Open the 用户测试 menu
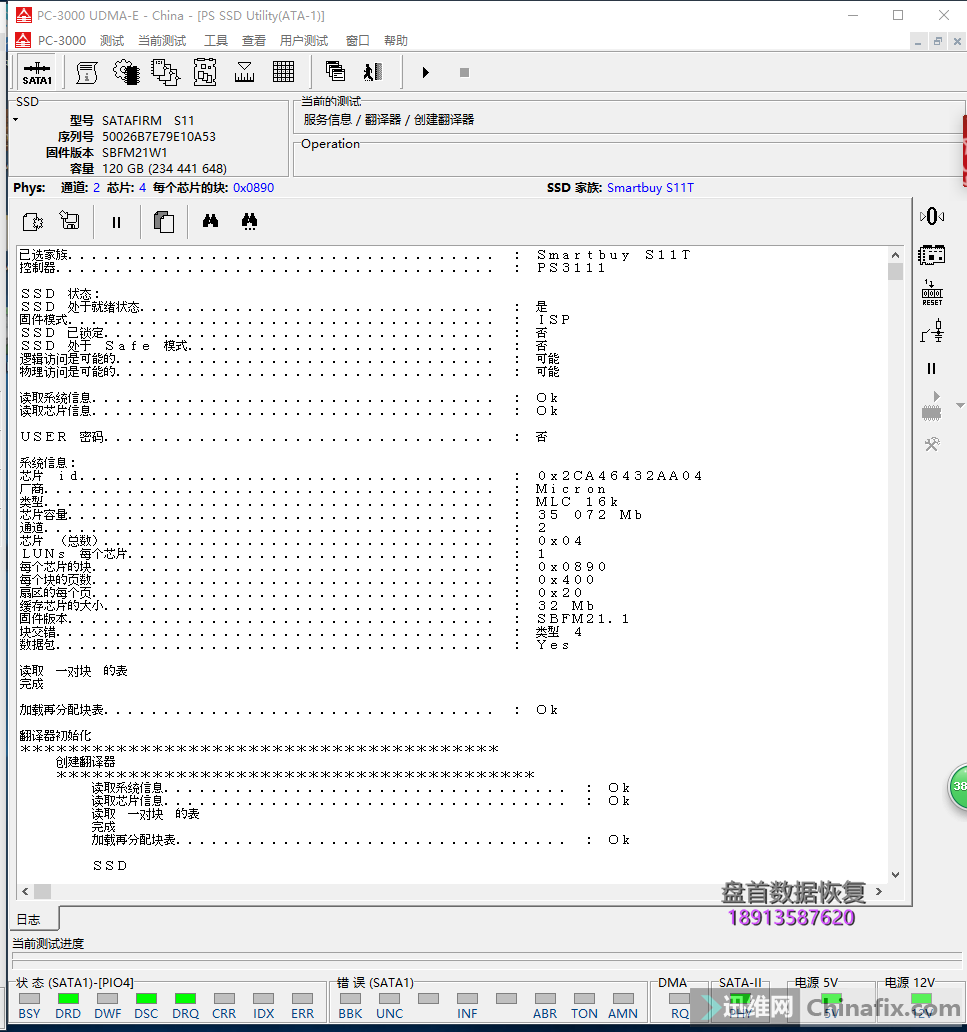Viewport: 967px width, 1032px height. pyautogui.click(x=303, y=41)
